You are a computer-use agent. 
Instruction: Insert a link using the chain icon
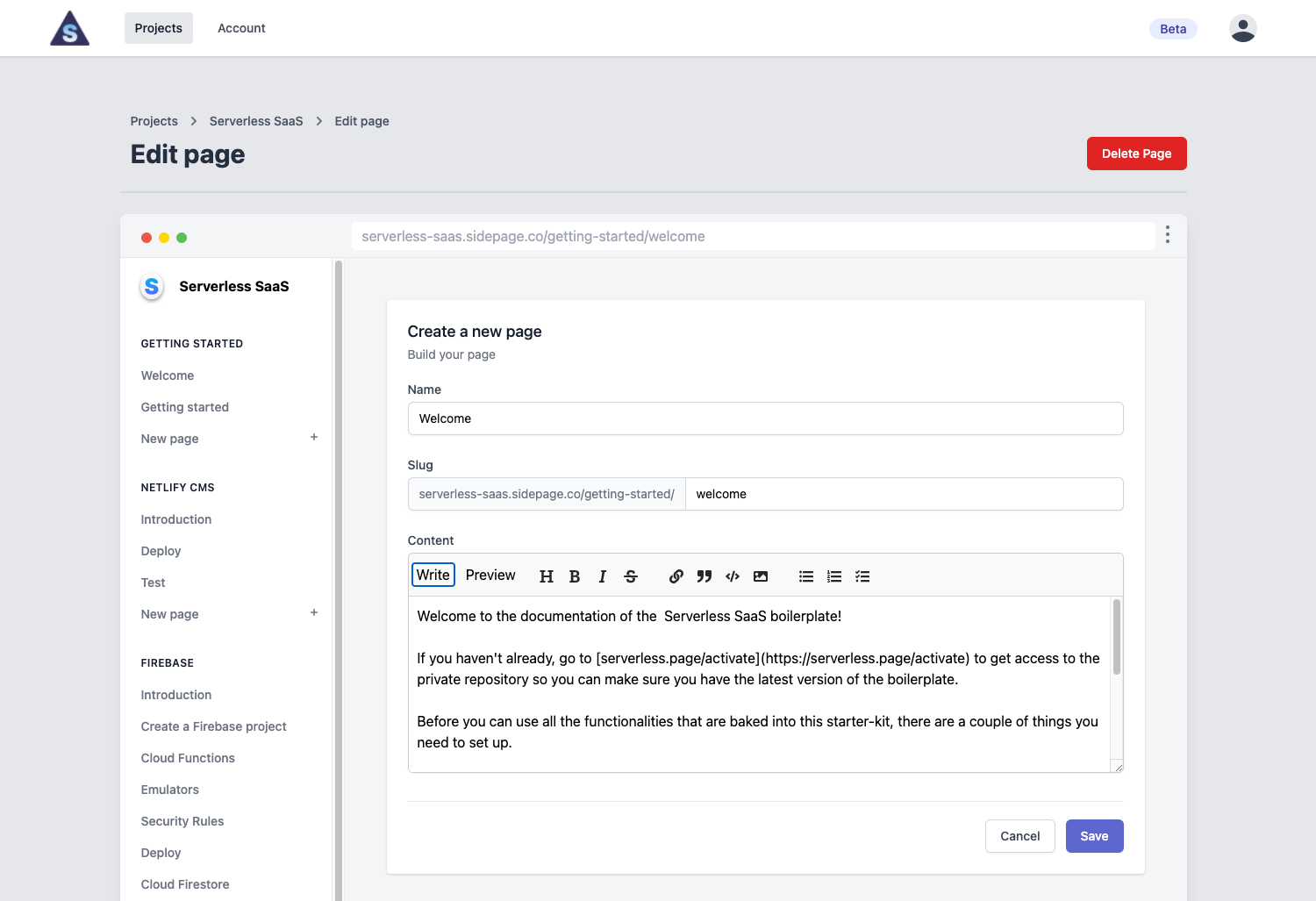coord(676,576)
